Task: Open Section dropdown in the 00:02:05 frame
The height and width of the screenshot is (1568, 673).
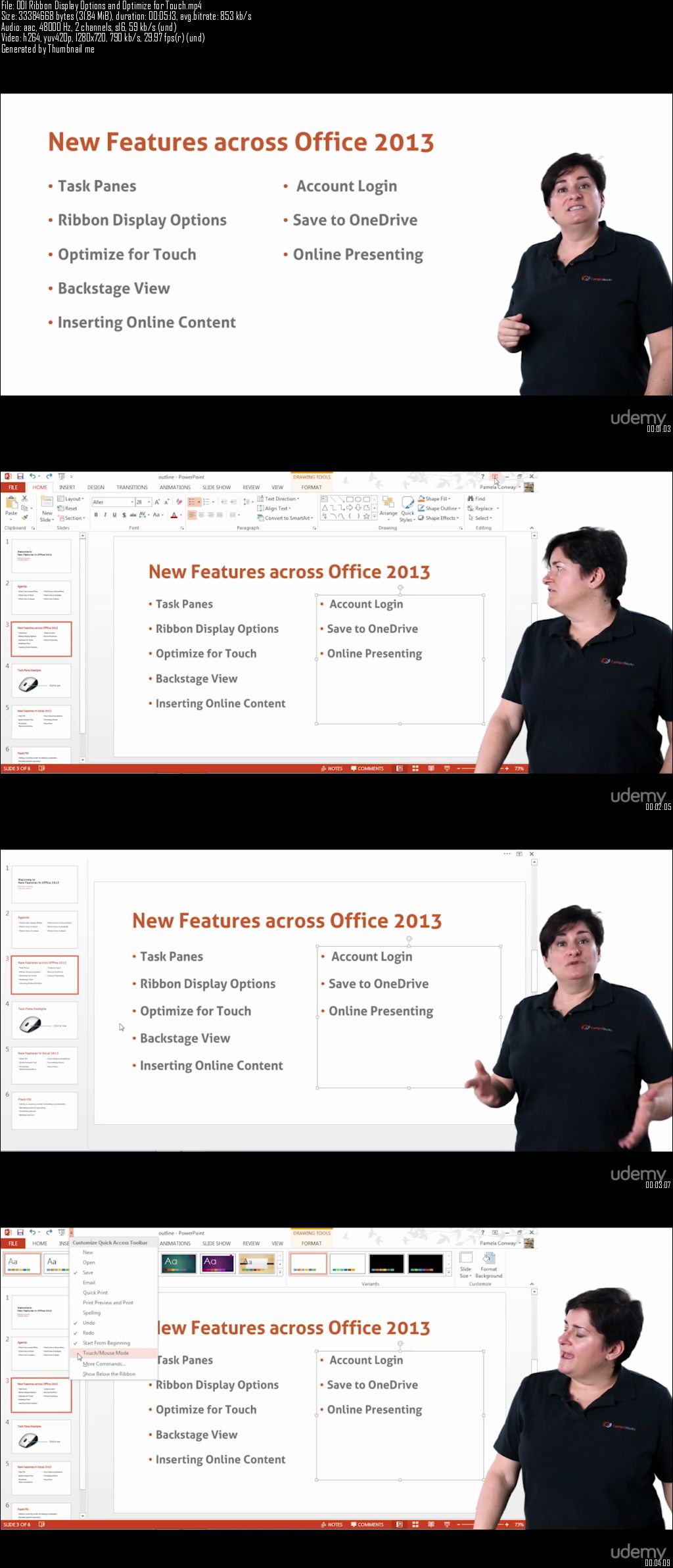Action: point(72,518)
